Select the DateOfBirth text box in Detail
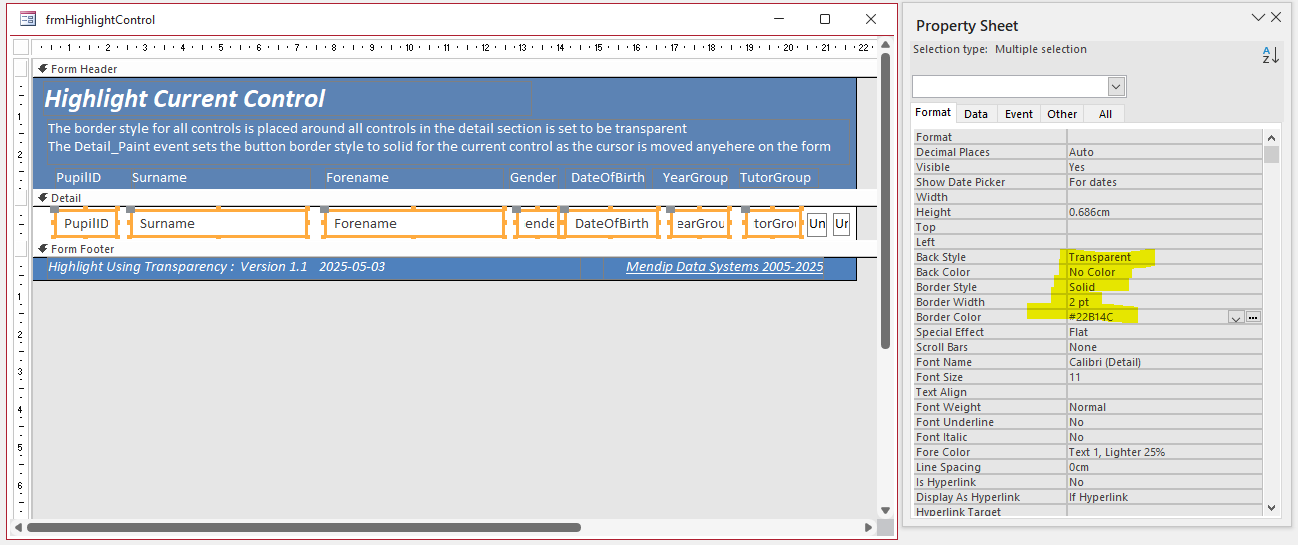Viewport: 1298px width, 545px height. [611, 224]
